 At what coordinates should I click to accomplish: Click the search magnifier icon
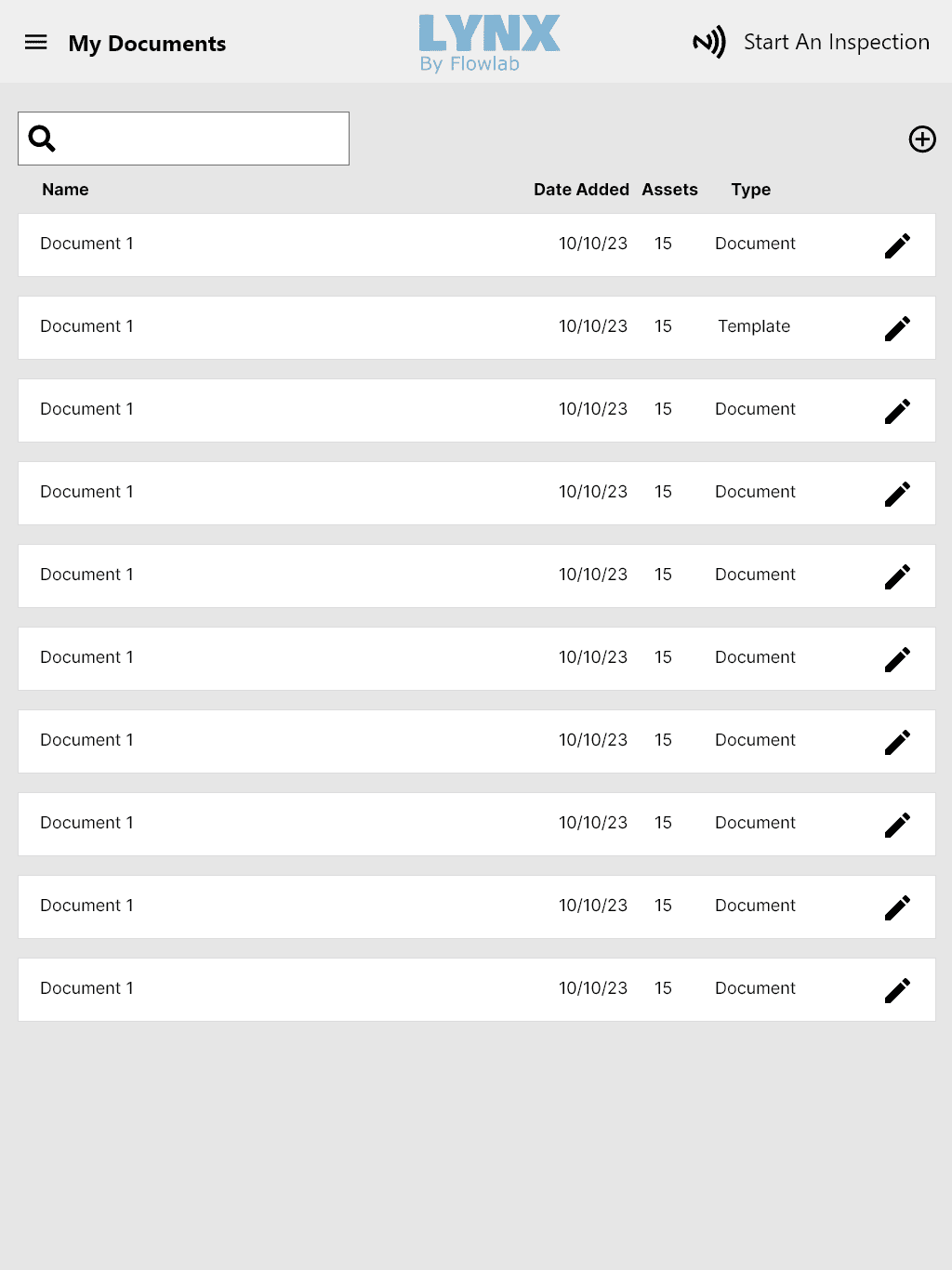coord(42,139)
